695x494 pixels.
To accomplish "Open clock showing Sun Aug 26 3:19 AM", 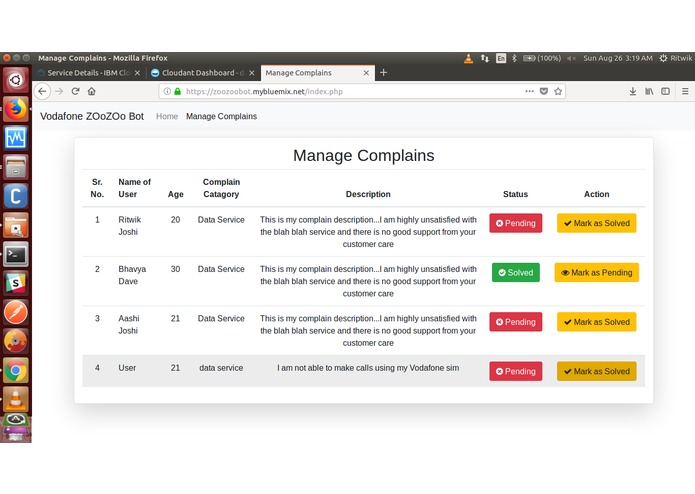I will click(x=618, y=58).
